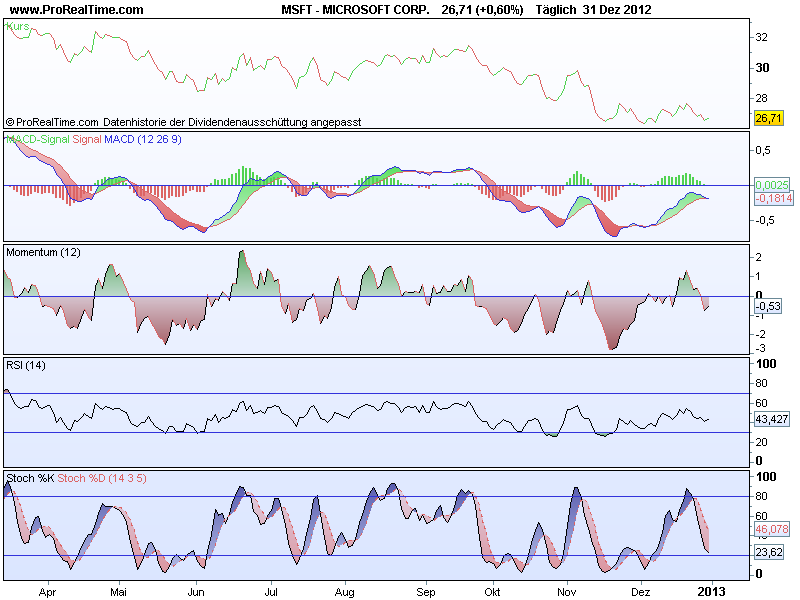800x600 pixels.
Task: Click the Apr month label on time axis
Action: (x=47, y=592)
